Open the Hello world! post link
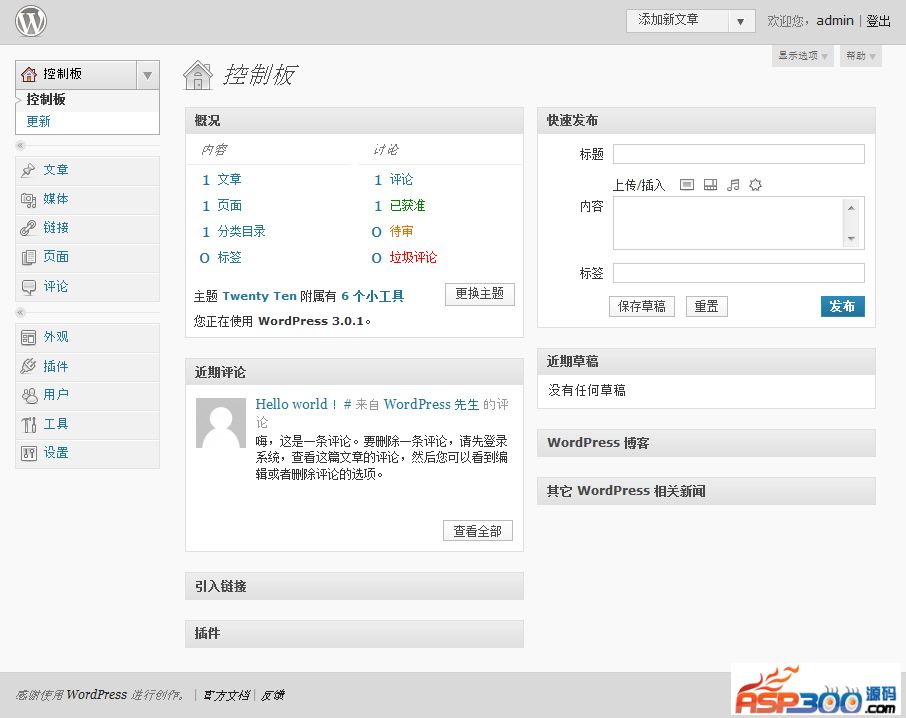Viewport: 906px width, 718px height. 296,404
